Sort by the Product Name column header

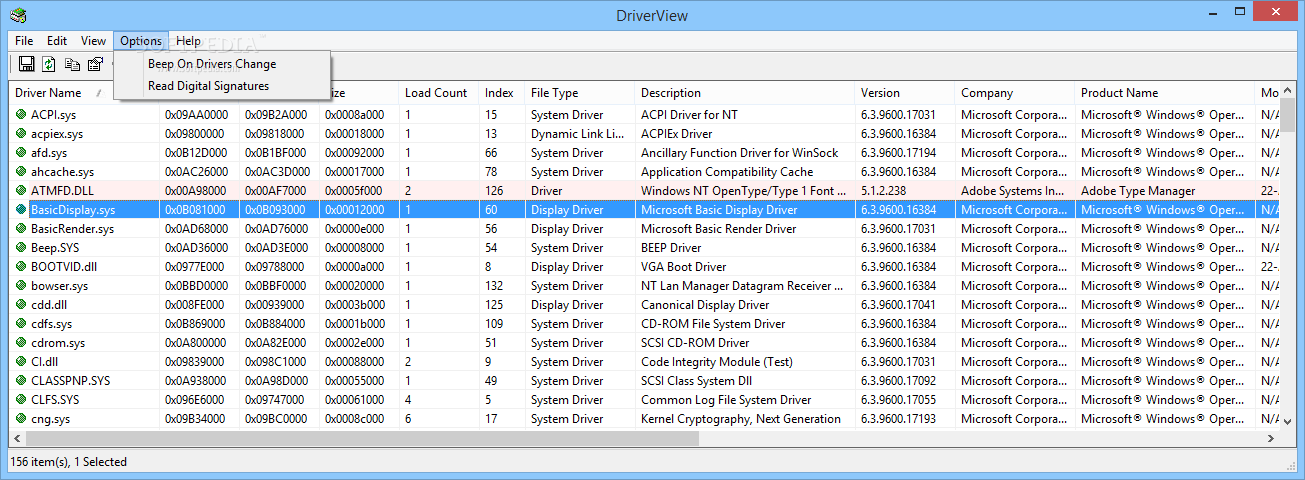pos(1165,93)
